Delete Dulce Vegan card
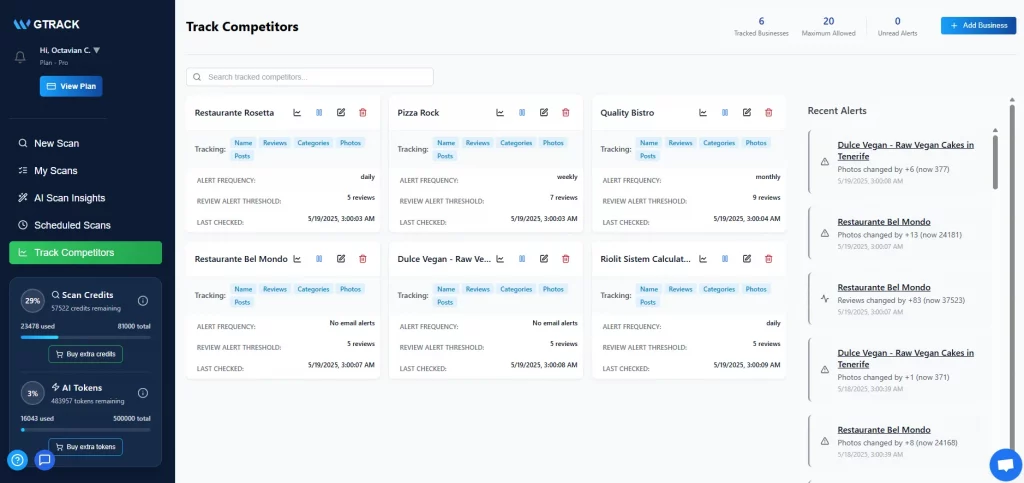The height and width of the screenshot is (483, 1024). [566, 258]
